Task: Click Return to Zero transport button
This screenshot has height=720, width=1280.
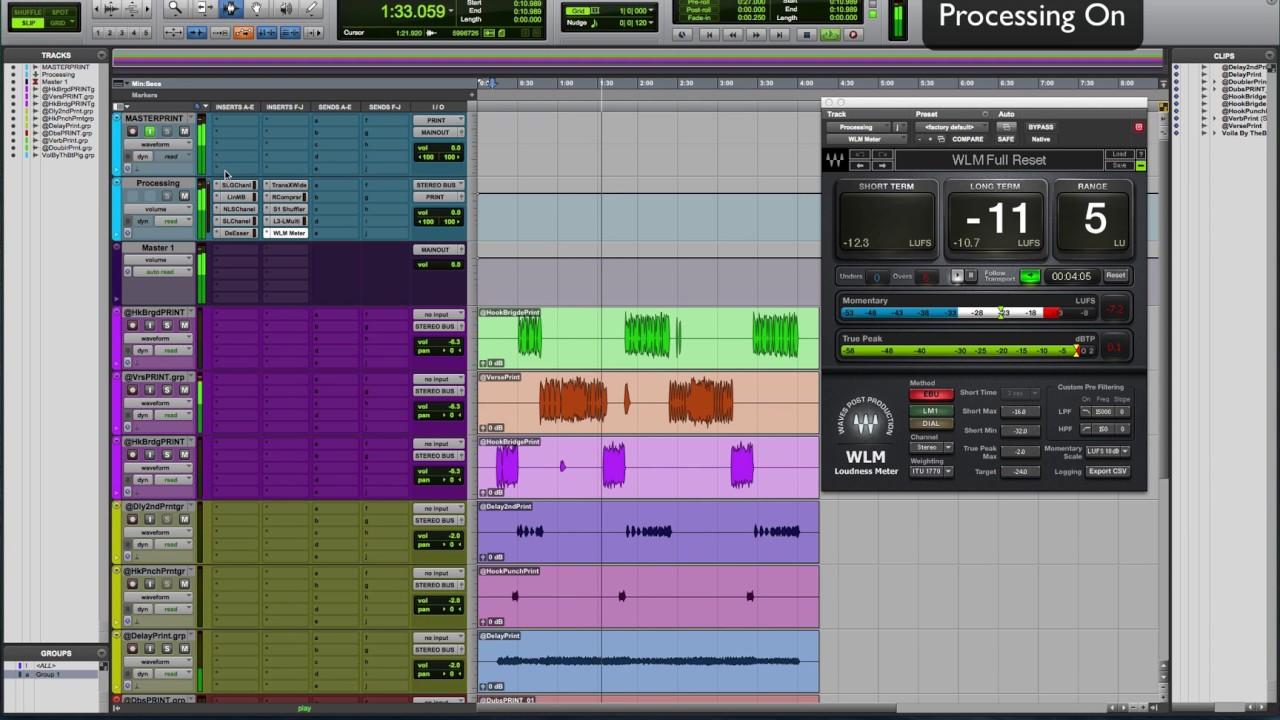Action: point(708,35)
